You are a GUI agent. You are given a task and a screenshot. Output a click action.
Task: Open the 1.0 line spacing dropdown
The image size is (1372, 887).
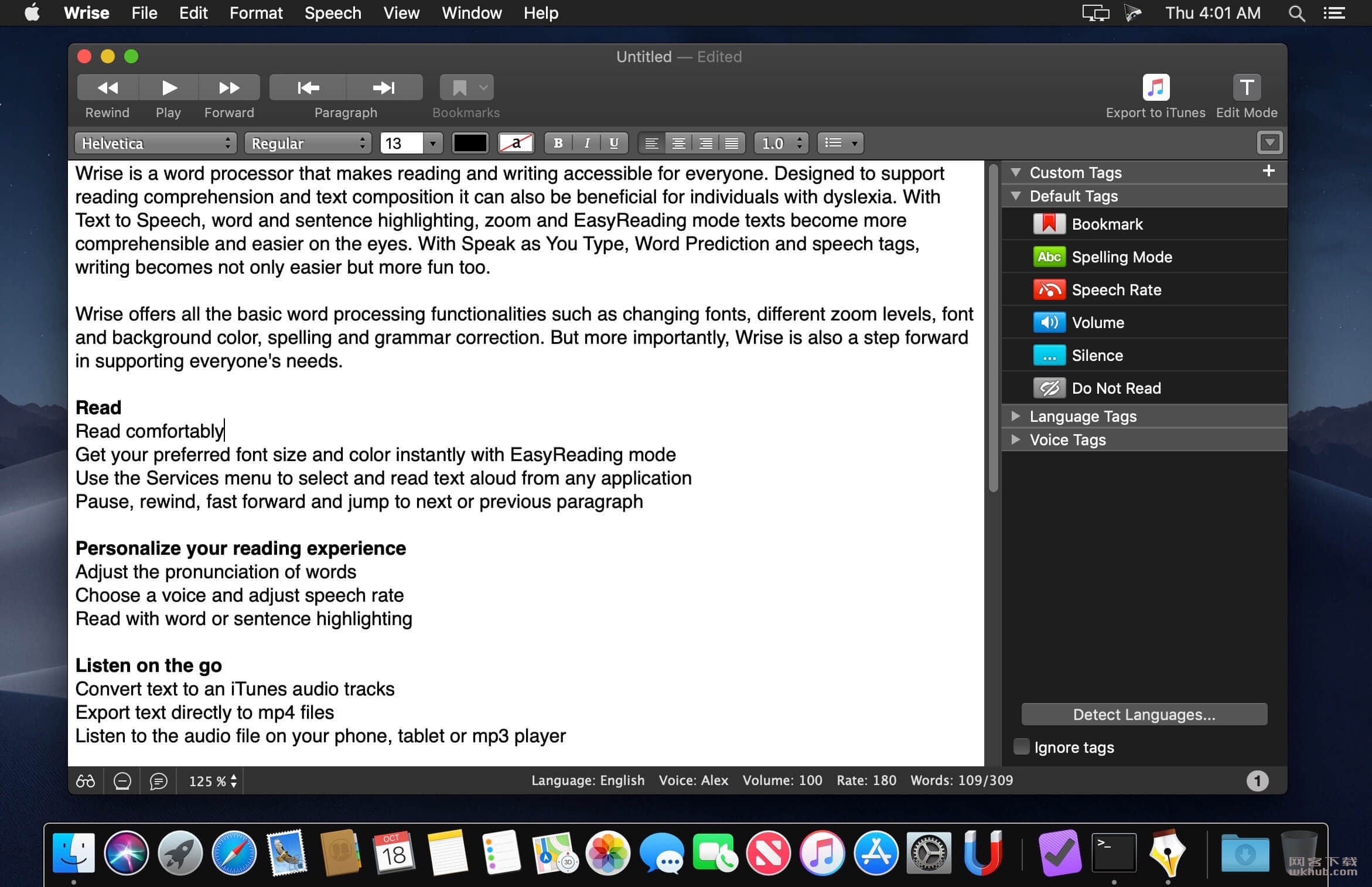(x=781, y=143)
